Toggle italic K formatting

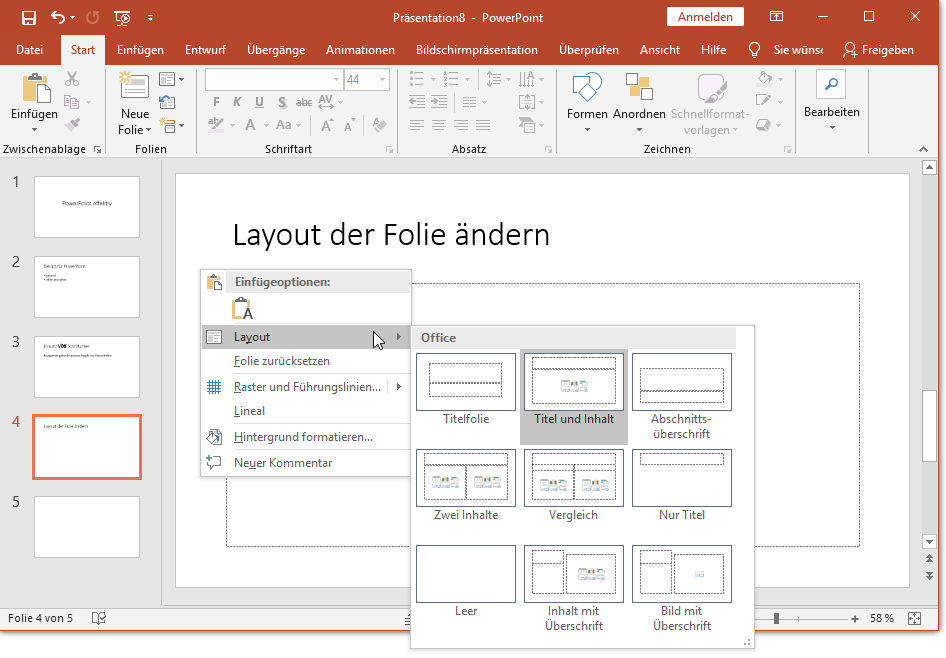point(237,102)
